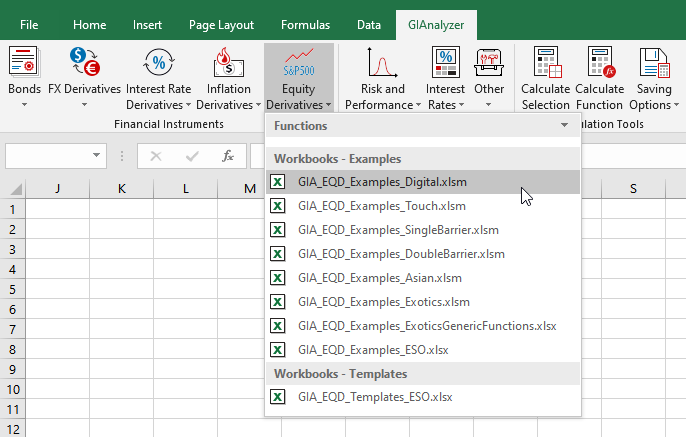Open the Other toolbox menu
The height and width of the screenshot is (437, 686).
click(x=489, y=77)
